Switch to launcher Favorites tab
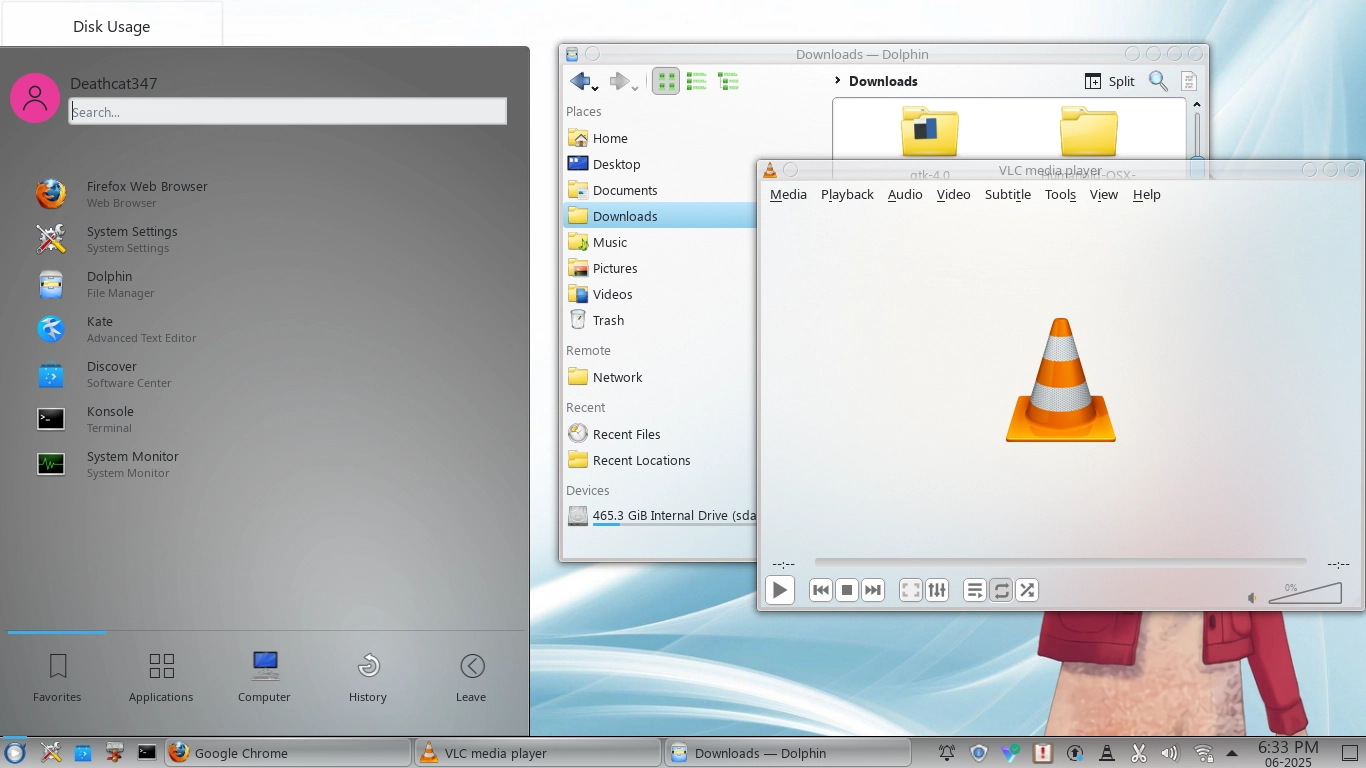This screenshot has height=768, width=1366. (57, 677)
